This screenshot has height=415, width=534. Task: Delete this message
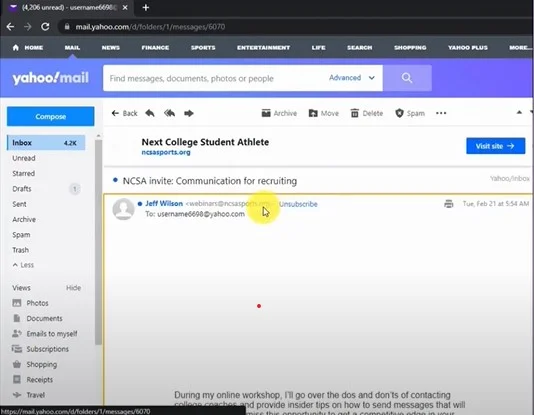(x=367, y=113)
